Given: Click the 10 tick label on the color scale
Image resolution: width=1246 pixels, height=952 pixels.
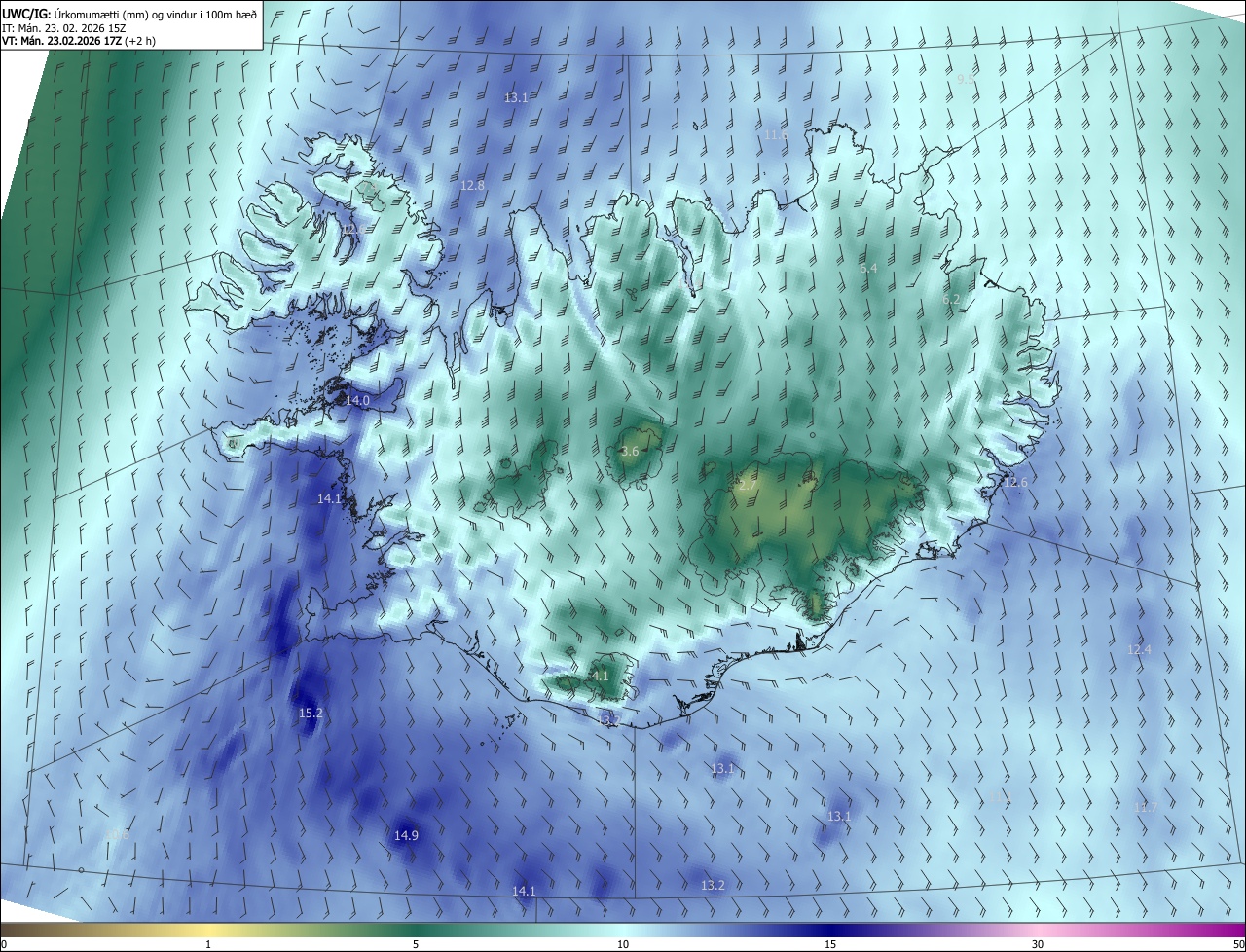Looking at the screenshot, I should 623,945.
